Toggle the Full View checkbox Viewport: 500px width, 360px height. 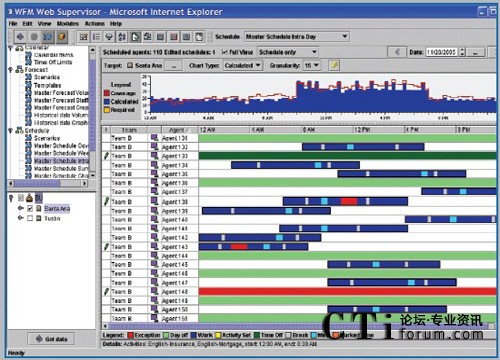[225, 52]
